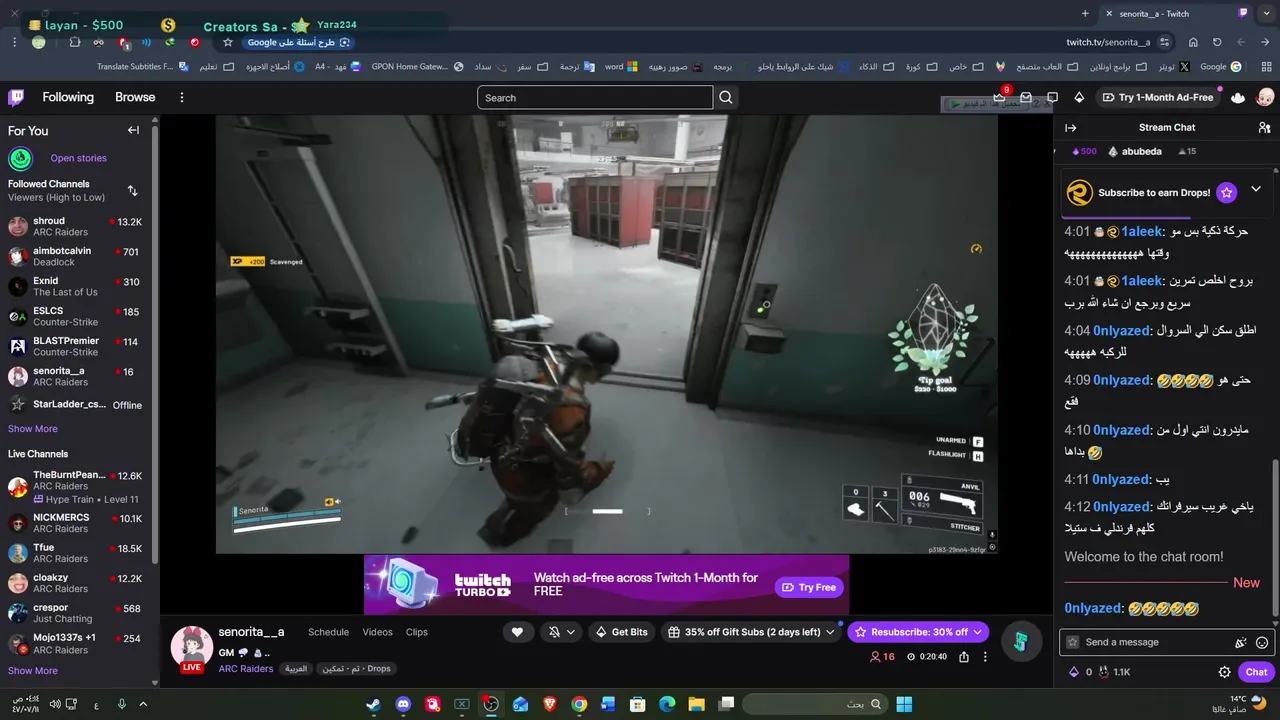Open chat settings gear
Viewport: 1280px width, 720px height.
click(1224, 672)
